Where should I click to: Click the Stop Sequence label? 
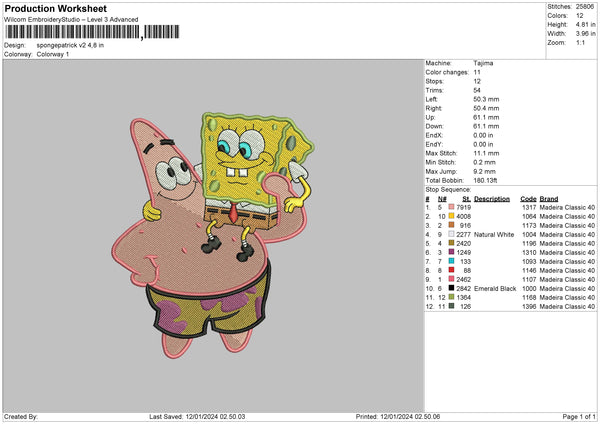point(447,188)
